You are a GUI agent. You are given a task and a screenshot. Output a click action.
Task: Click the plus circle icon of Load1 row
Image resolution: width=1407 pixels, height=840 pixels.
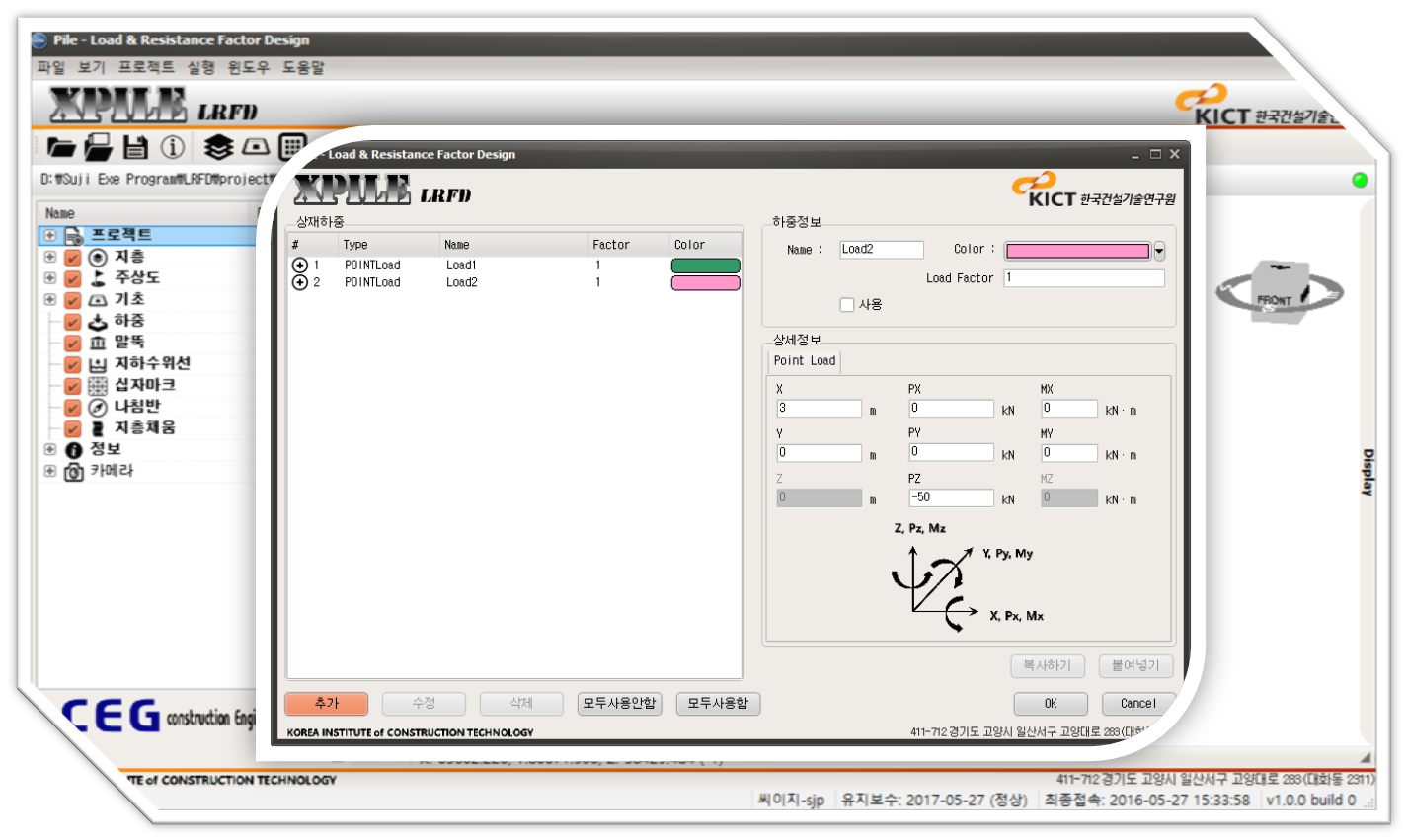300,266
